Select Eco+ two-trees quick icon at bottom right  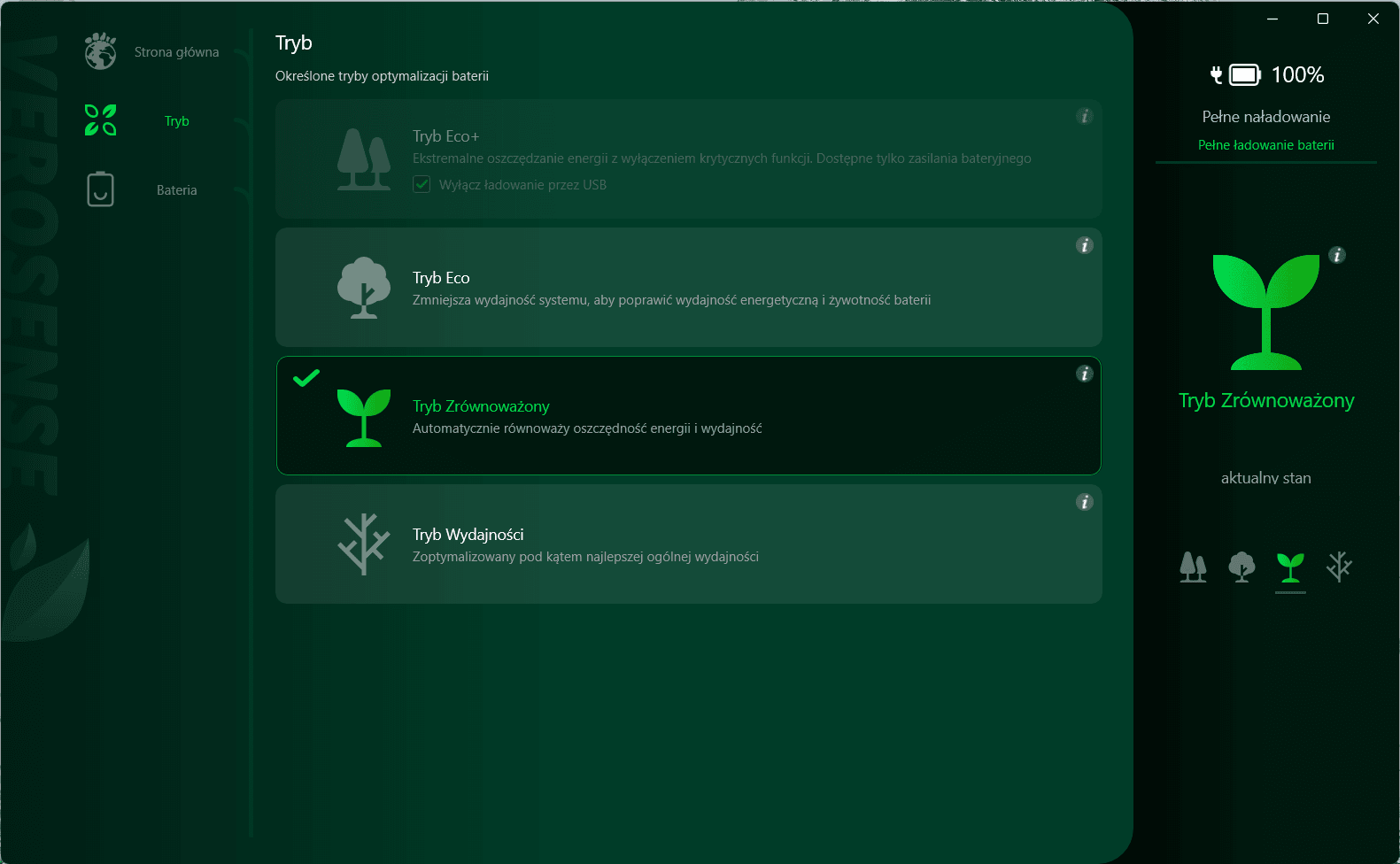(x=1193, y=567)
